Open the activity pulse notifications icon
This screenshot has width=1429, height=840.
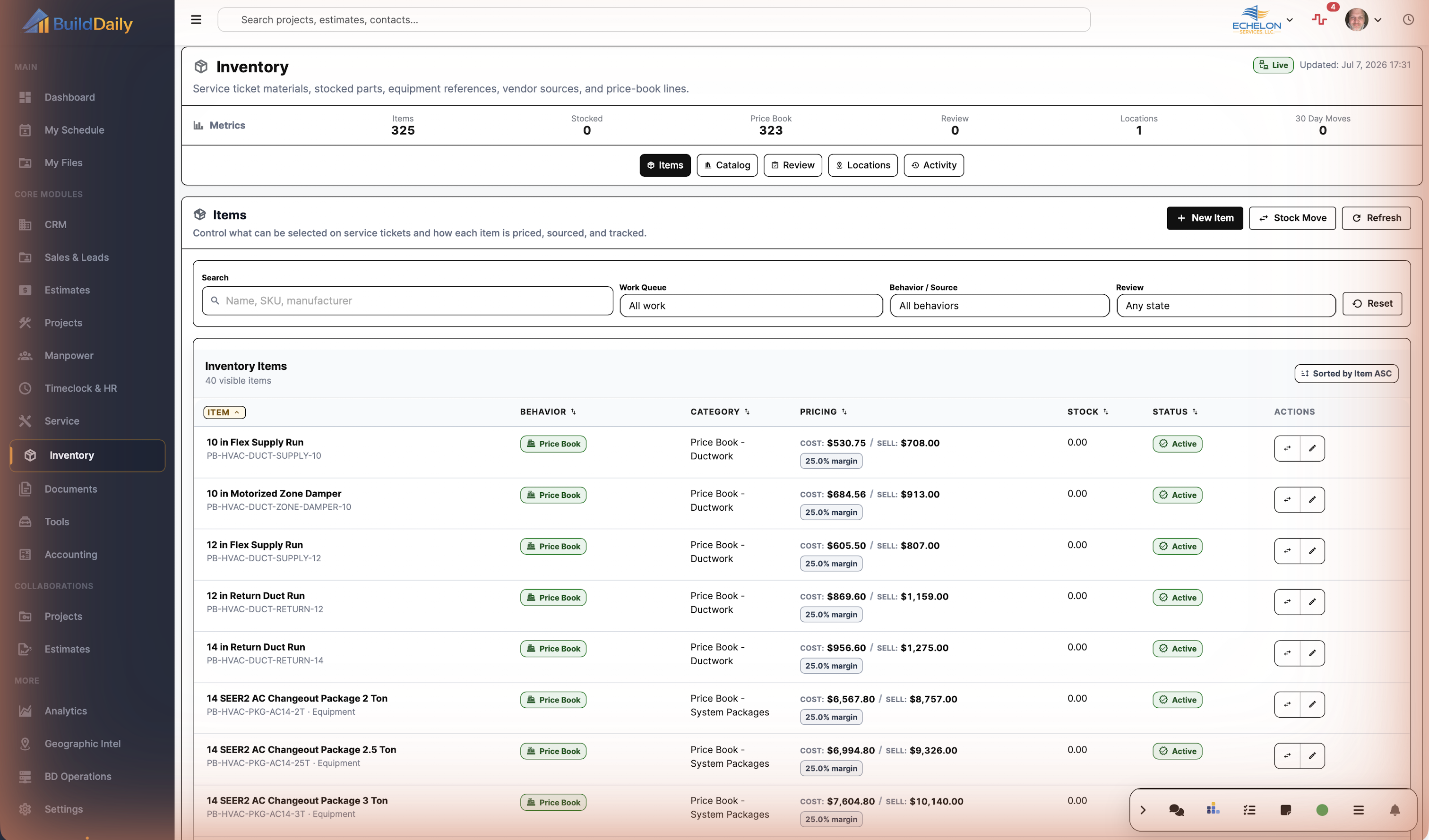pyautogui.click(x=1319, y=20)
